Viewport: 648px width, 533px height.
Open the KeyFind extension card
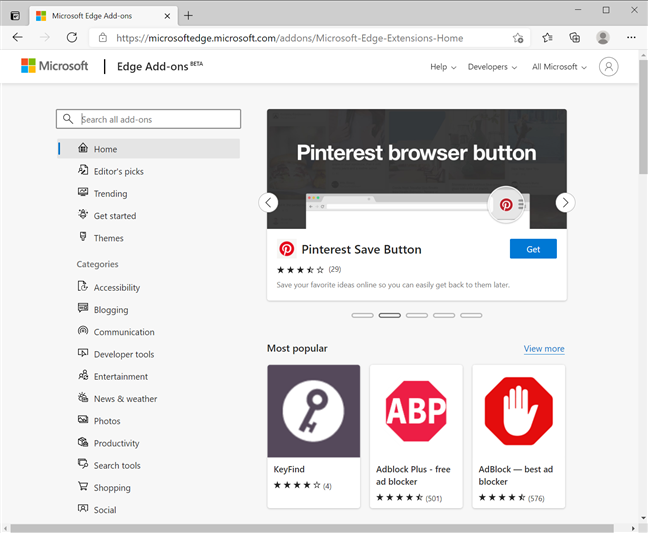tap(314, 436)
